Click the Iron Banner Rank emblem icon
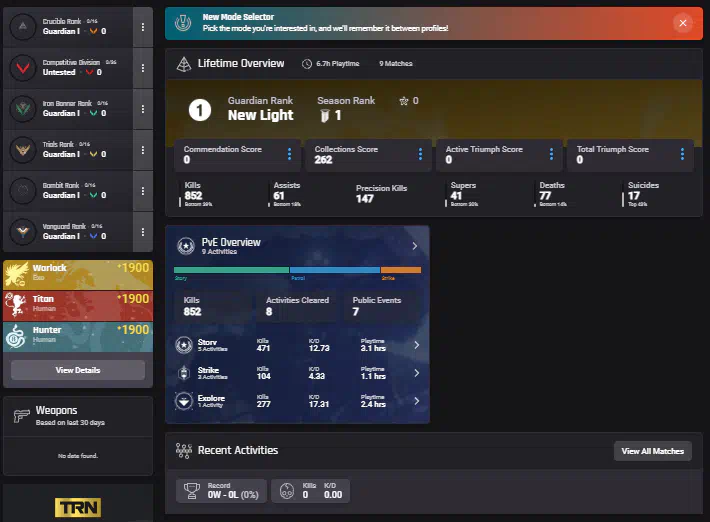The height and width of the screenshot is (522, 710). pyautogui.click(x=23, y=109)
